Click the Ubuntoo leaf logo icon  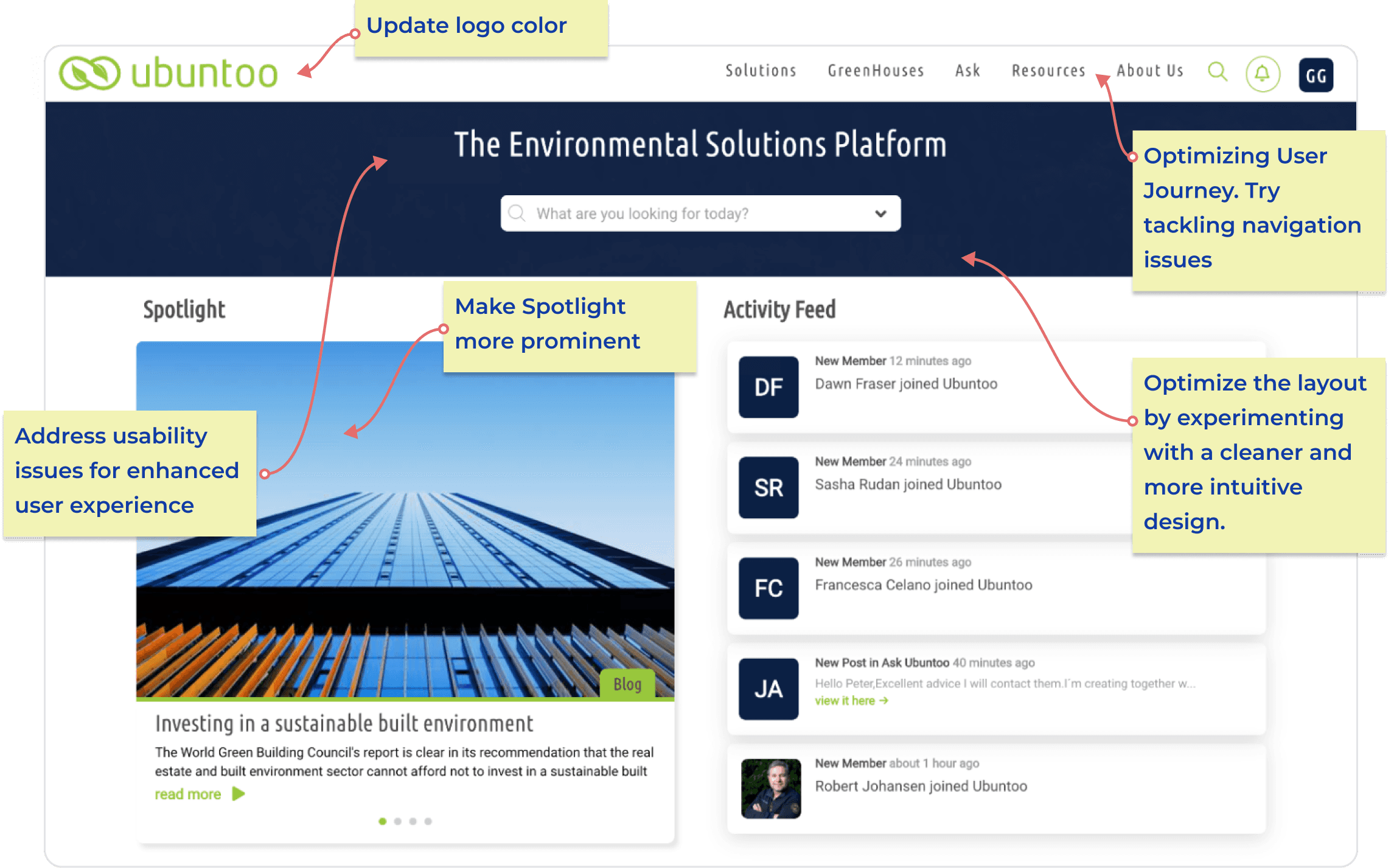89,73
